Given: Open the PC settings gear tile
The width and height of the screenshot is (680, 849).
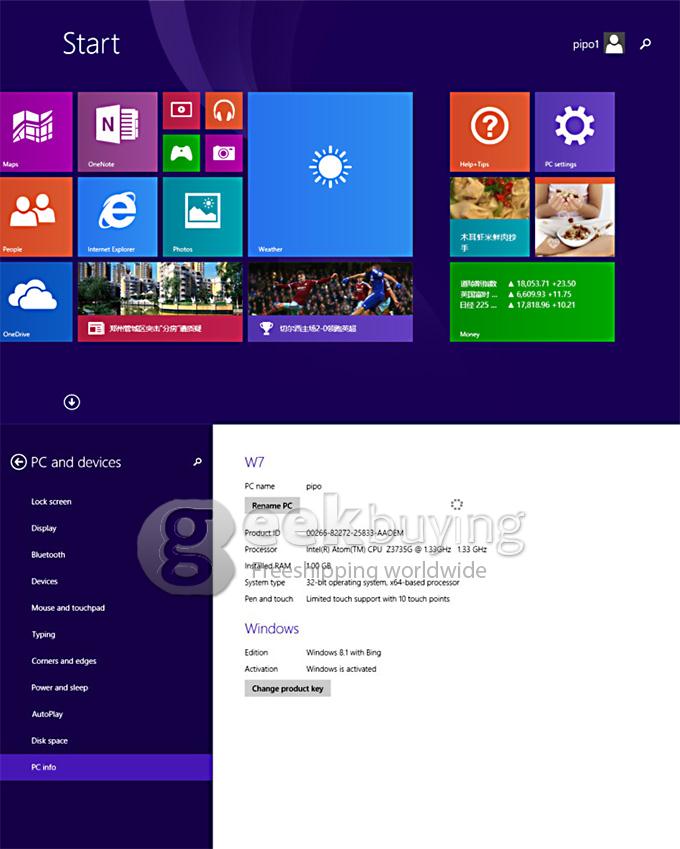Looking at the screenshot, I should point(574,132).
